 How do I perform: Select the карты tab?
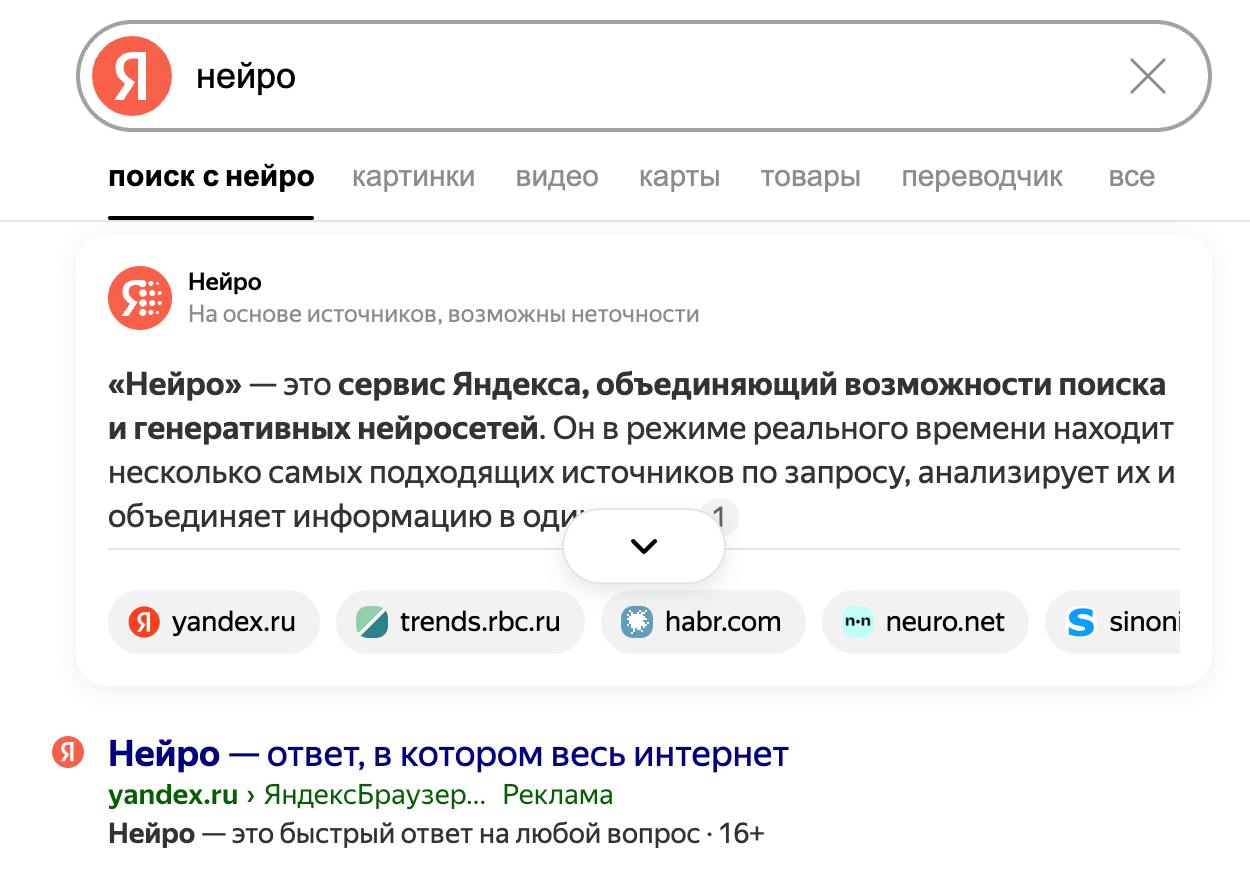680,176
